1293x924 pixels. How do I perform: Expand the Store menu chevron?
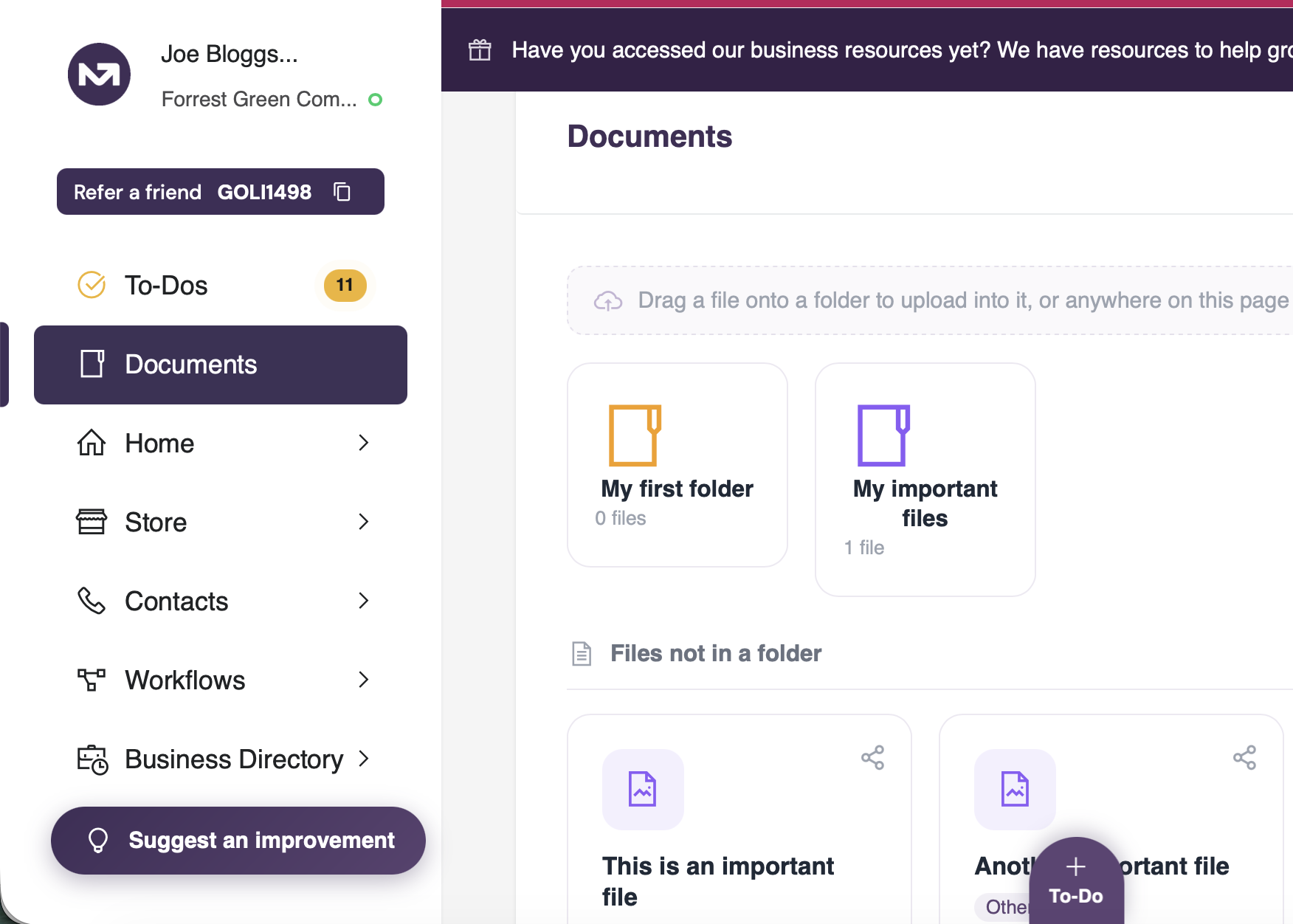[363, 522]
